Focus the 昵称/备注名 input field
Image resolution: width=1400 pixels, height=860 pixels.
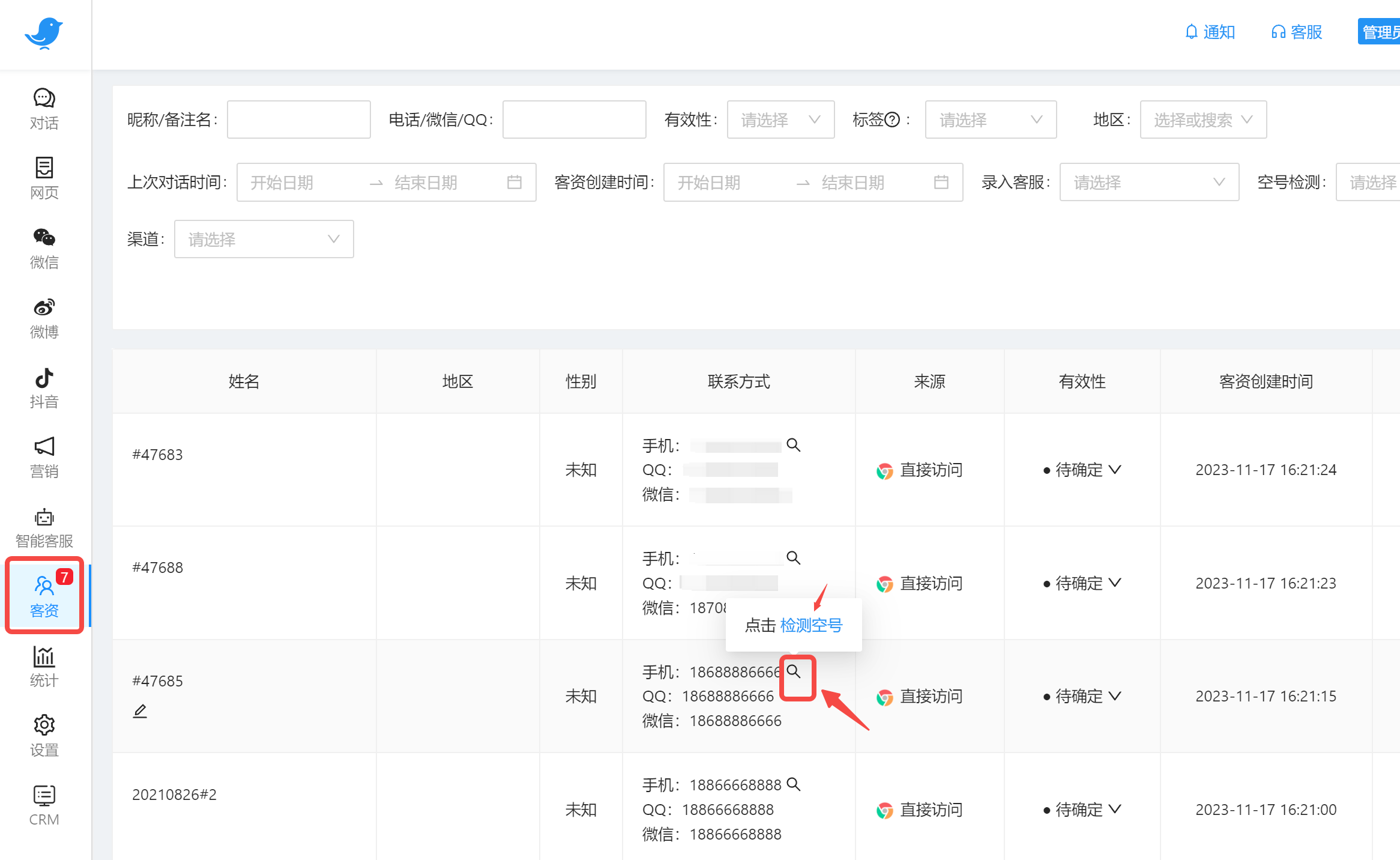[x=298, y=120]
